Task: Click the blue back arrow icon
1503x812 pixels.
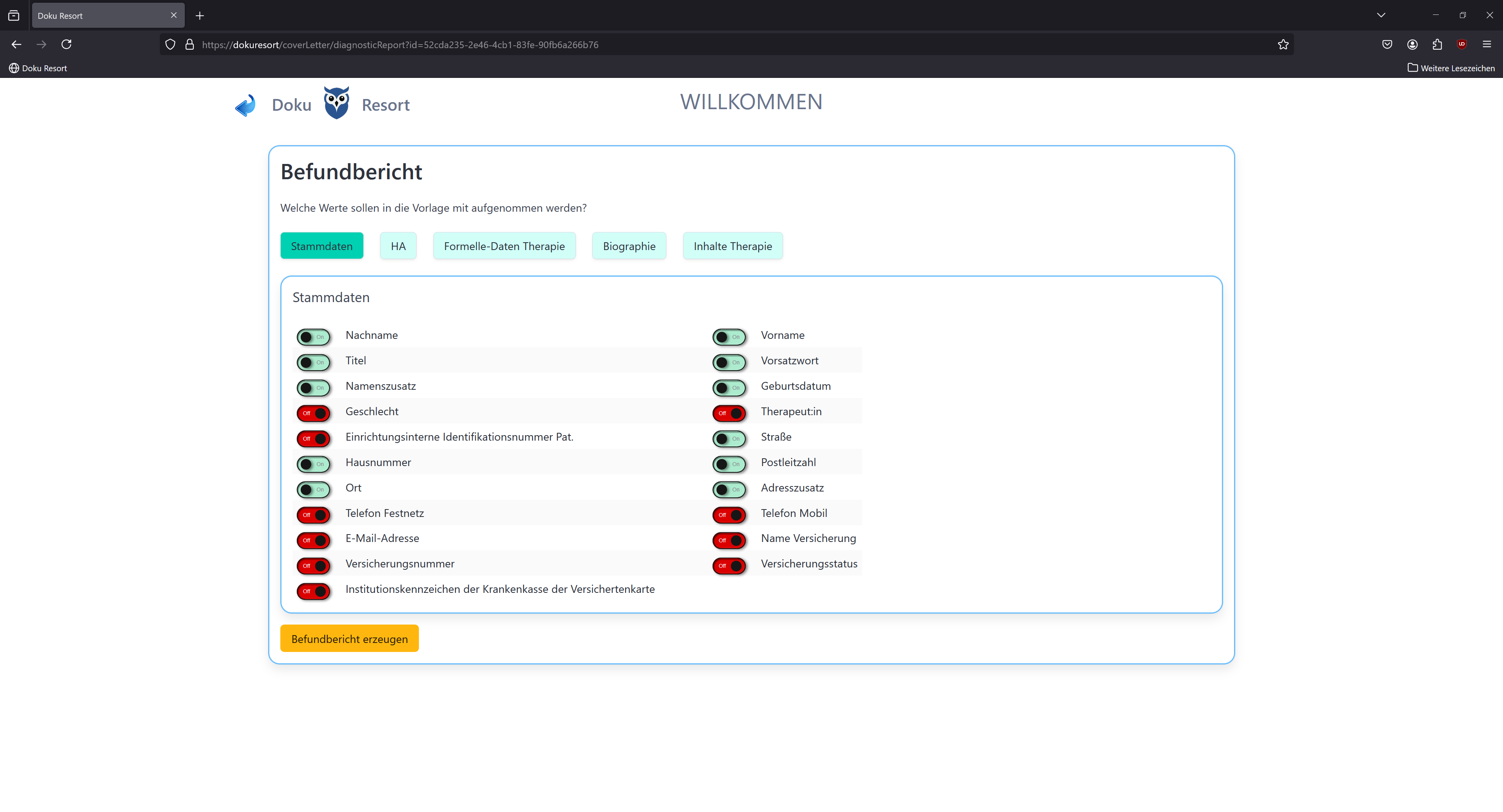Action: (245, 106)
